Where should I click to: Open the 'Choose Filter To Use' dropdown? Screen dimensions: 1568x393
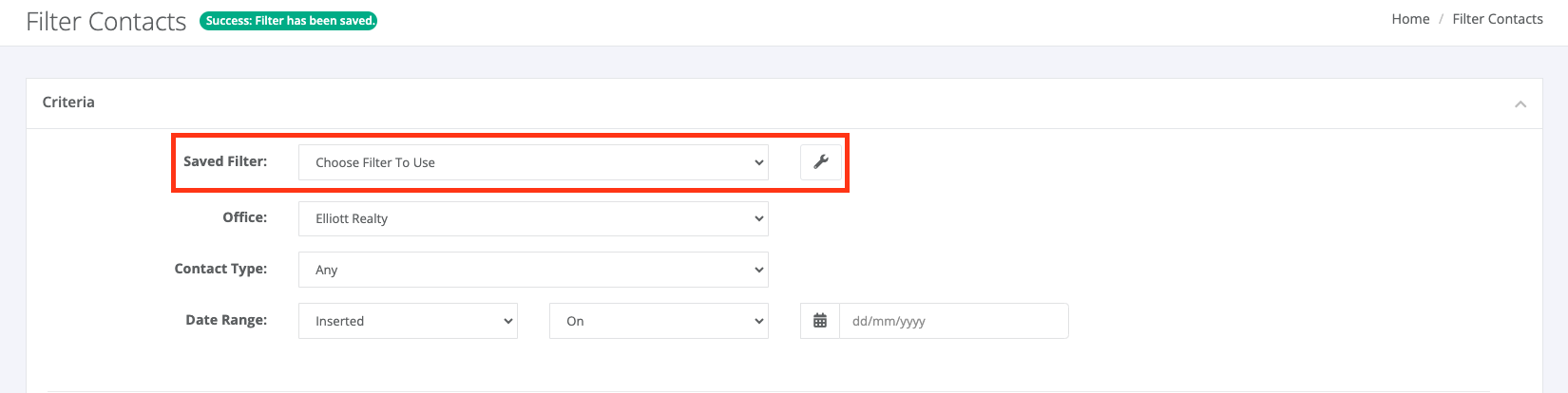[533, 162]
